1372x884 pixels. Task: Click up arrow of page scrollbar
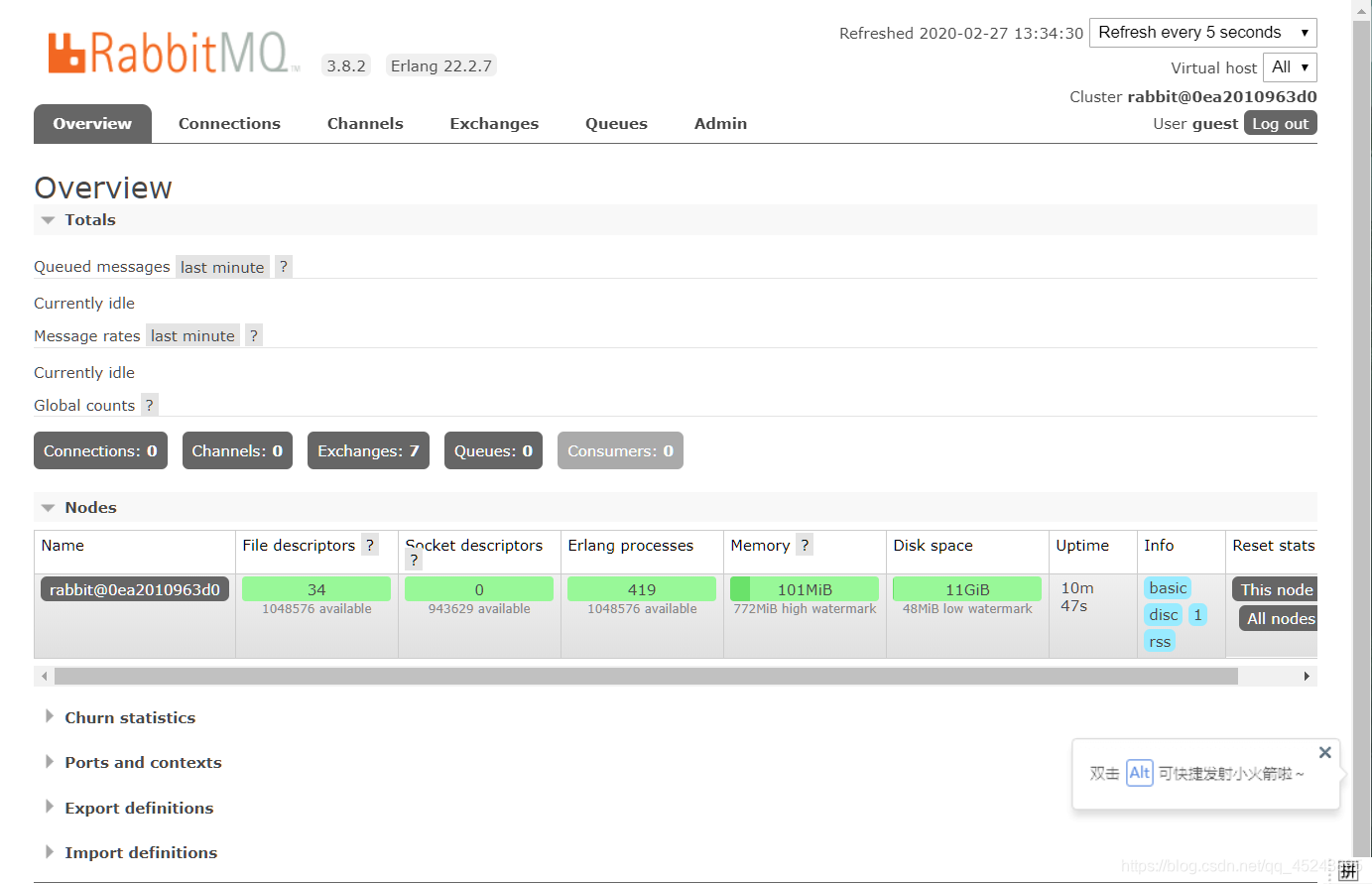[x=1361, y=10]
